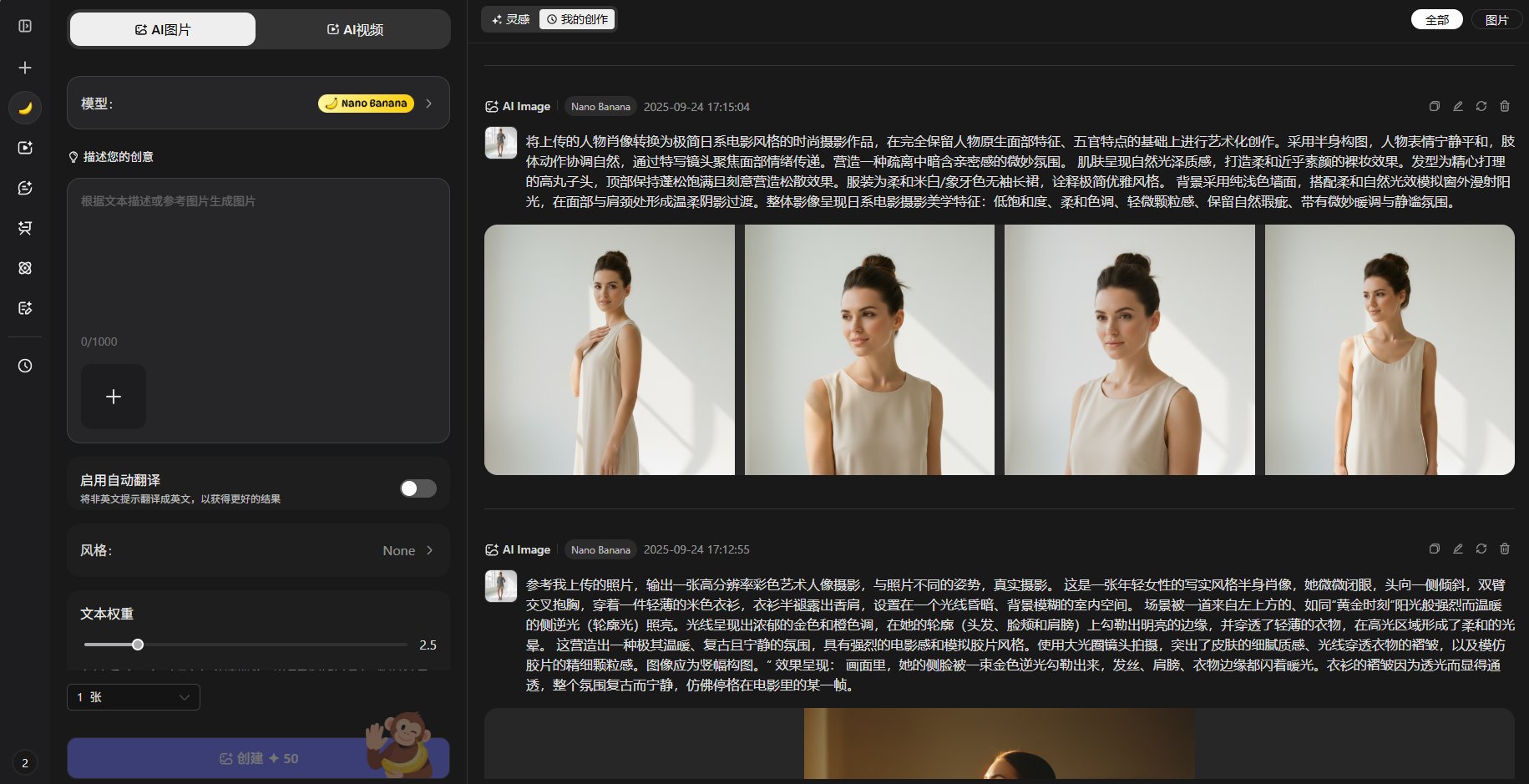This screenshot has width=1529, height=784.
Task: Switch to the AI视频 tab
Action: tap(355, 29)
